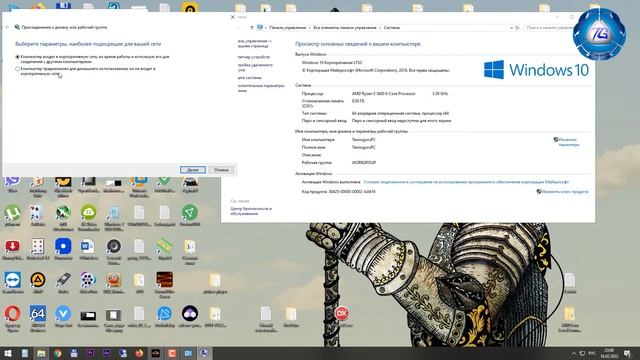The image size is (640, 360).
Task: Open the TeamViewer desktop shortcut
Action: tap(12, 282)
